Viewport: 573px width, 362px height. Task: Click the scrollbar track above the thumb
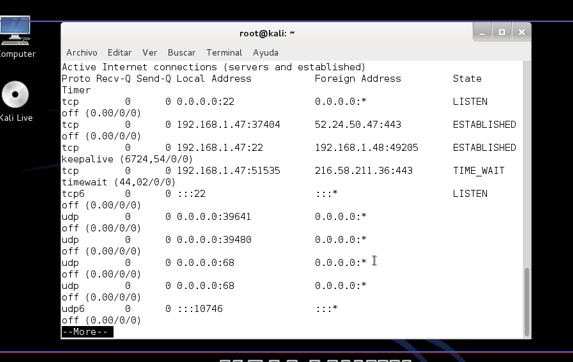527,164
